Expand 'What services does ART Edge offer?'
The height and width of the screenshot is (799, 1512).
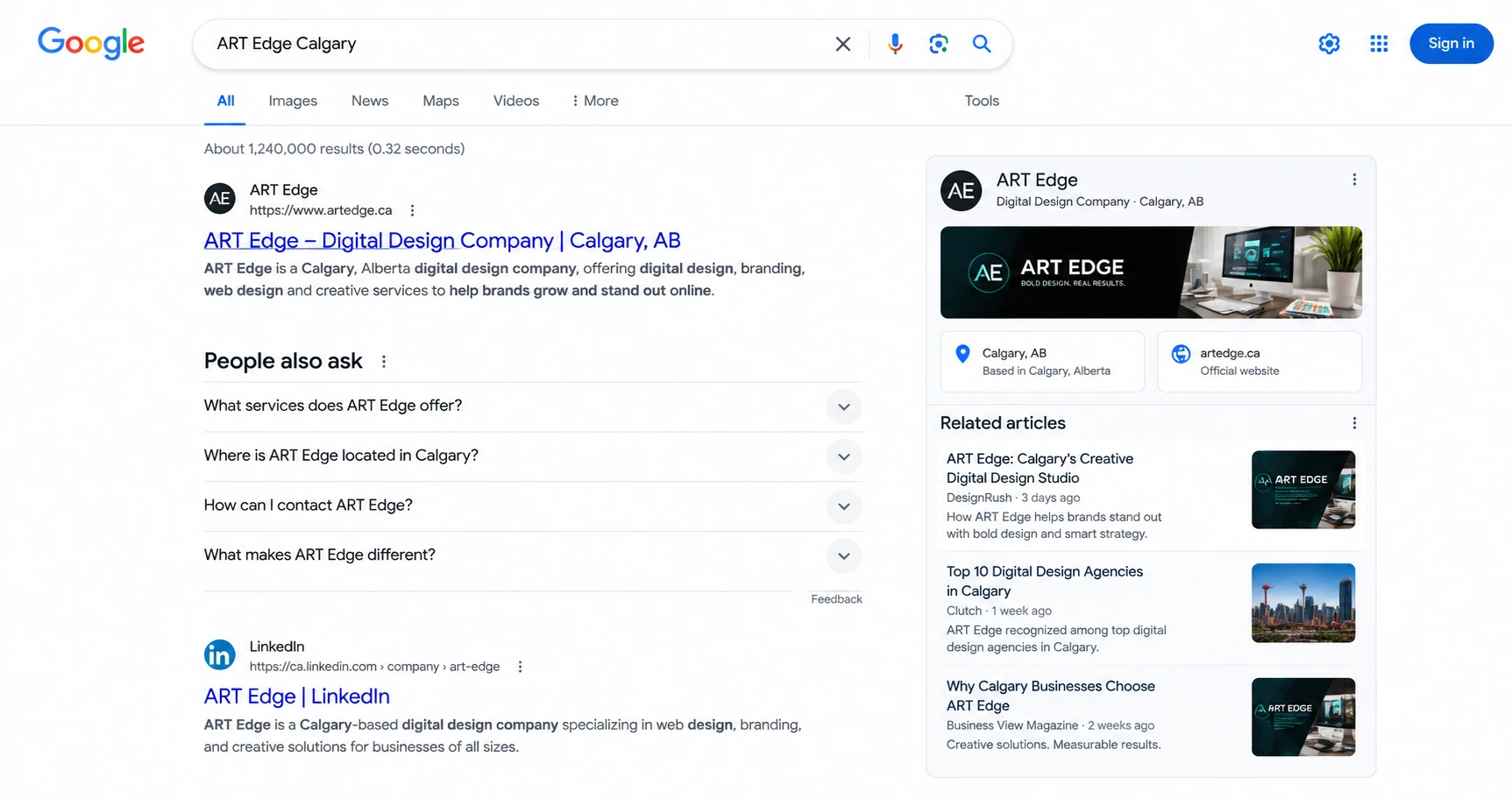533,407
